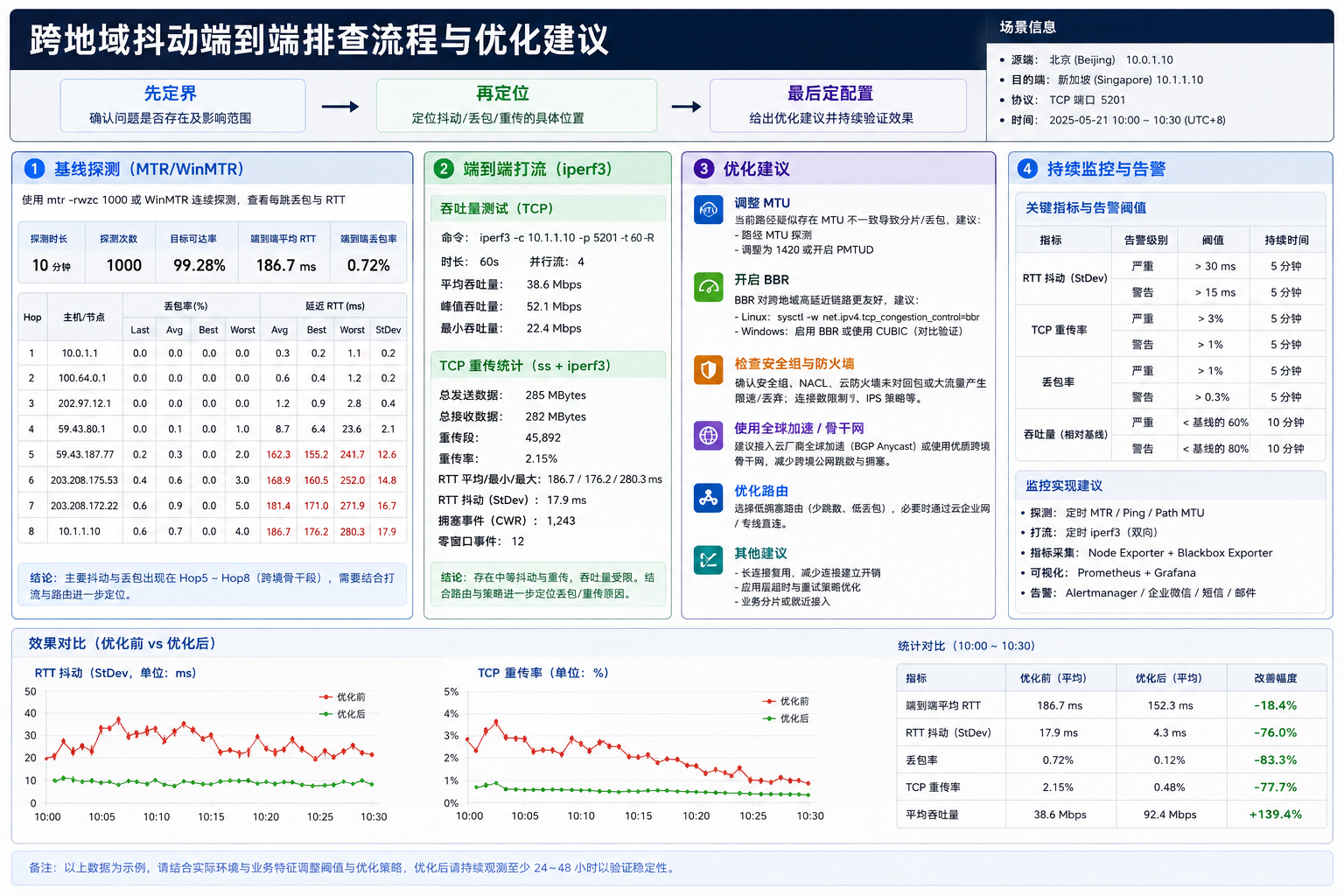Click the TCP 重传统计 subsection title

point(525,366)
